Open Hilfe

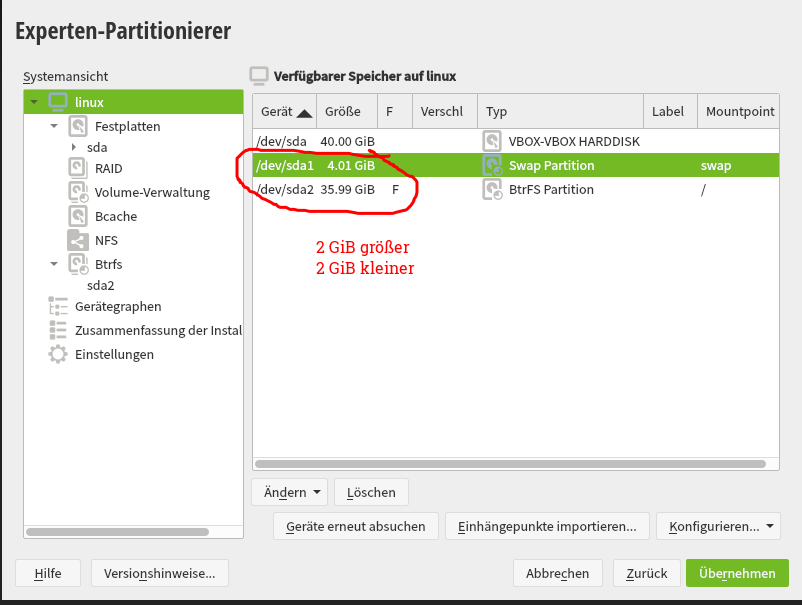(48, 573)
